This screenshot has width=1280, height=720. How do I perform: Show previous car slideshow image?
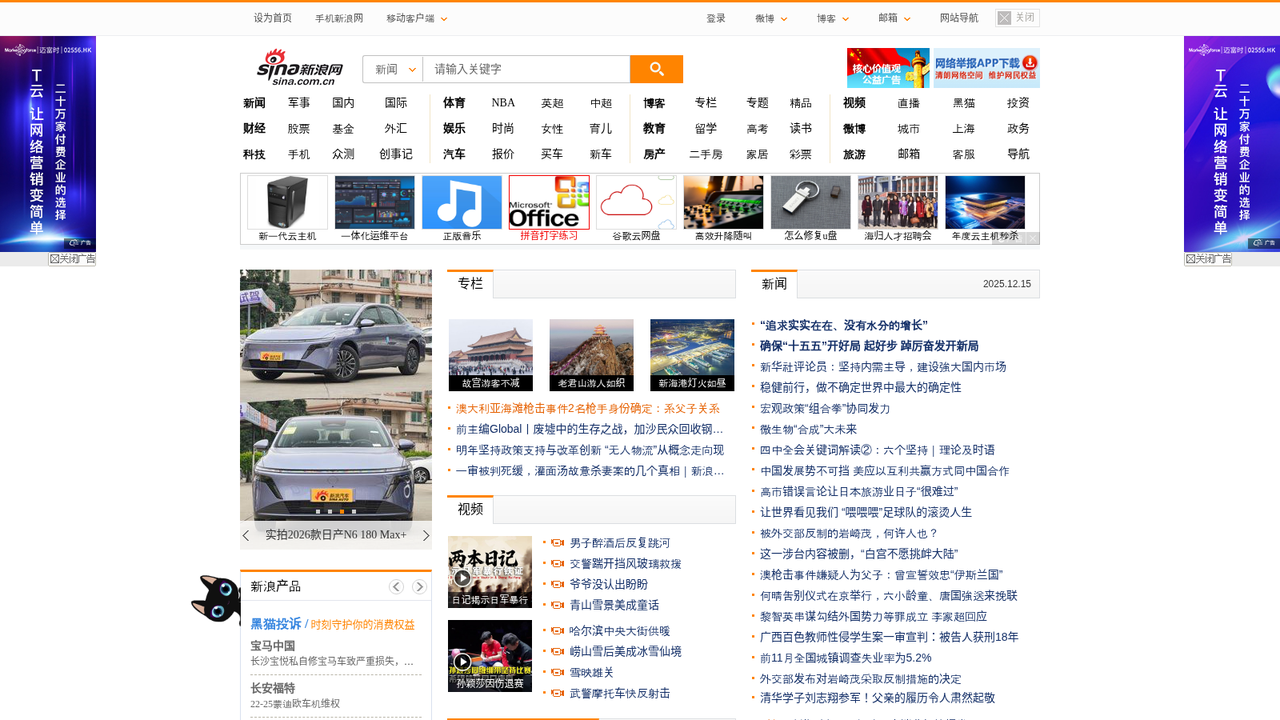coord(246,536)
